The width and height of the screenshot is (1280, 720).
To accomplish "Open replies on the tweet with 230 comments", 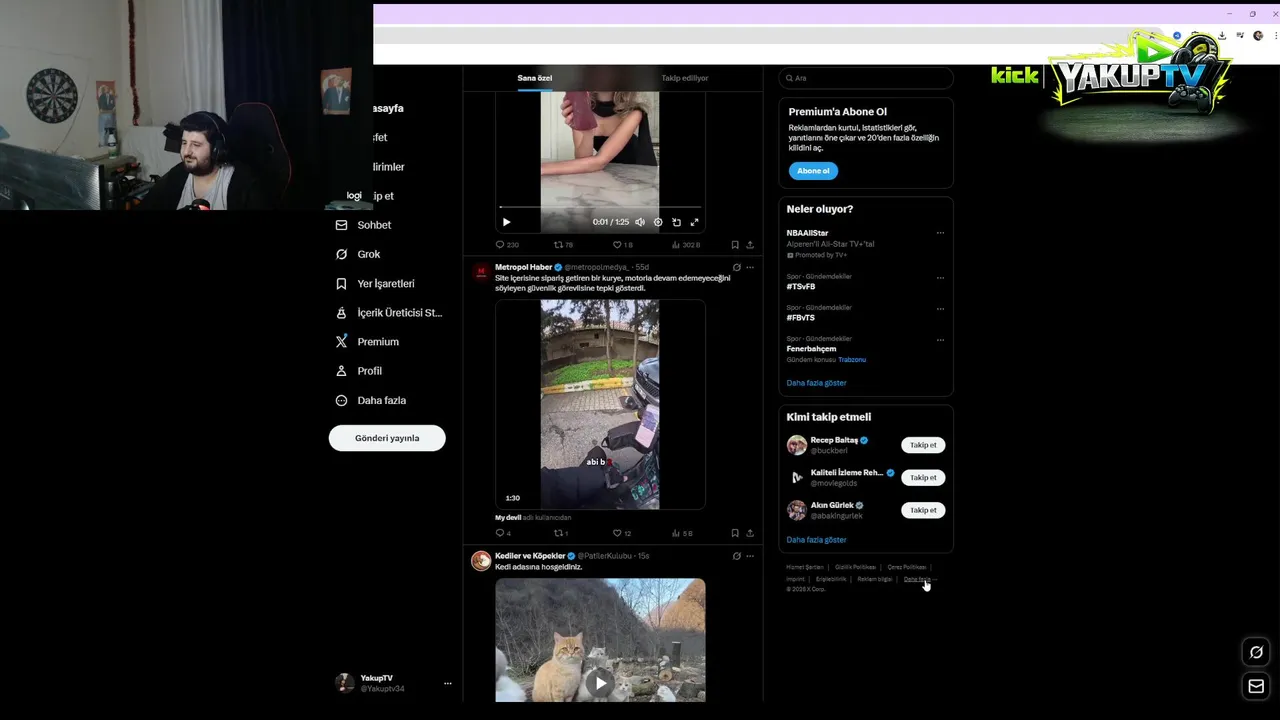I will tap(507, 244).
